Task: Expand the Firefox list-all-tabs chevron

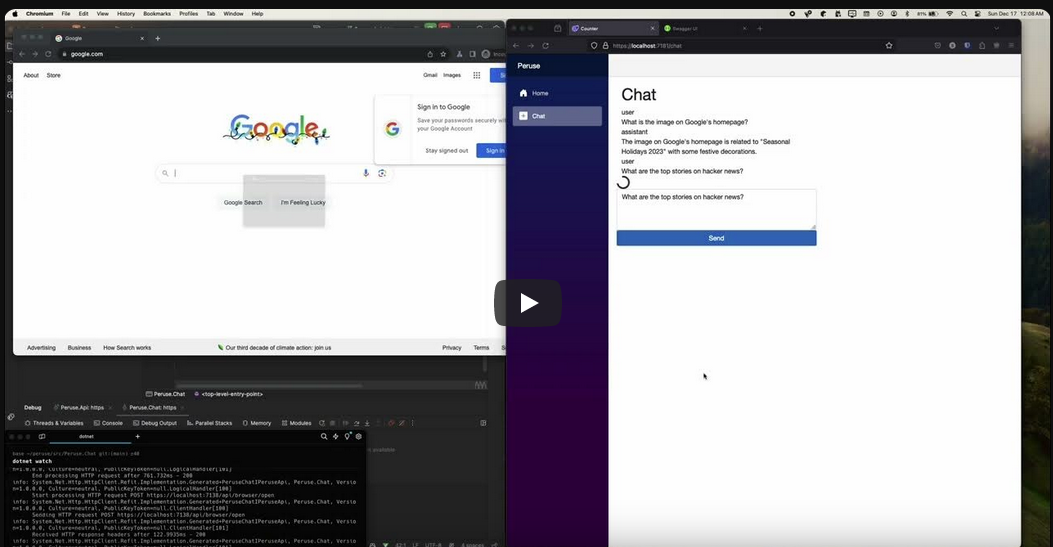Action: click(x=997, y=29)
